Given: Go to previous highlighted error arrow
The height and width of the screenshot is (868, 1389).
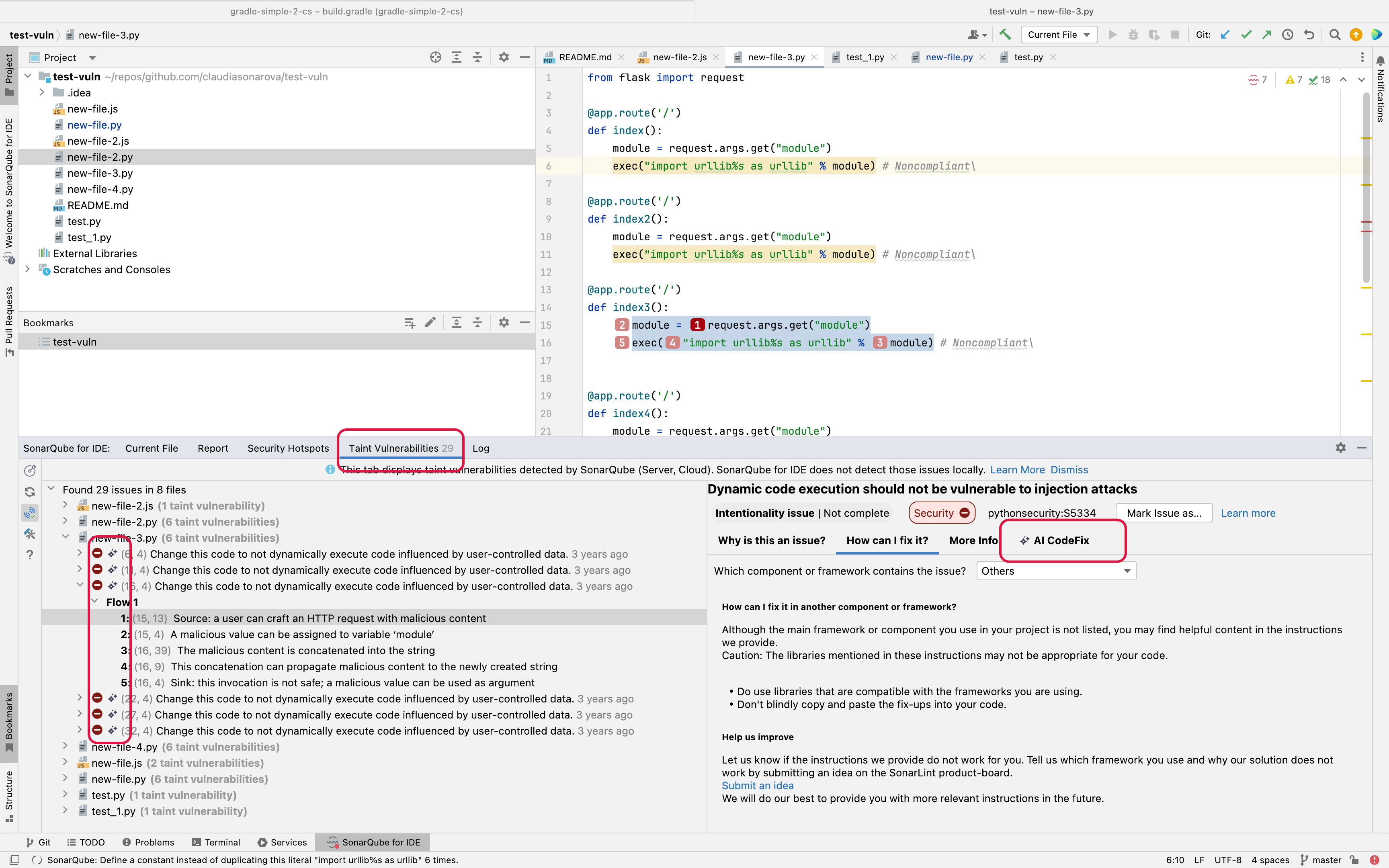Looking at the screenshot, I should click(x=1343, y=79).
